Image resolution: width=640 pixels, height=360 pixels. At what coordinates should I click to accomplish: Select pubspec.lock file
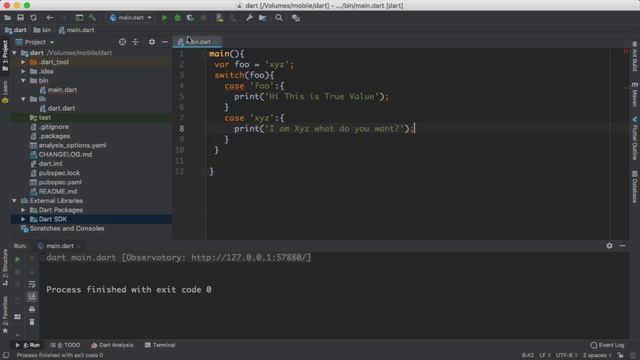55,173
